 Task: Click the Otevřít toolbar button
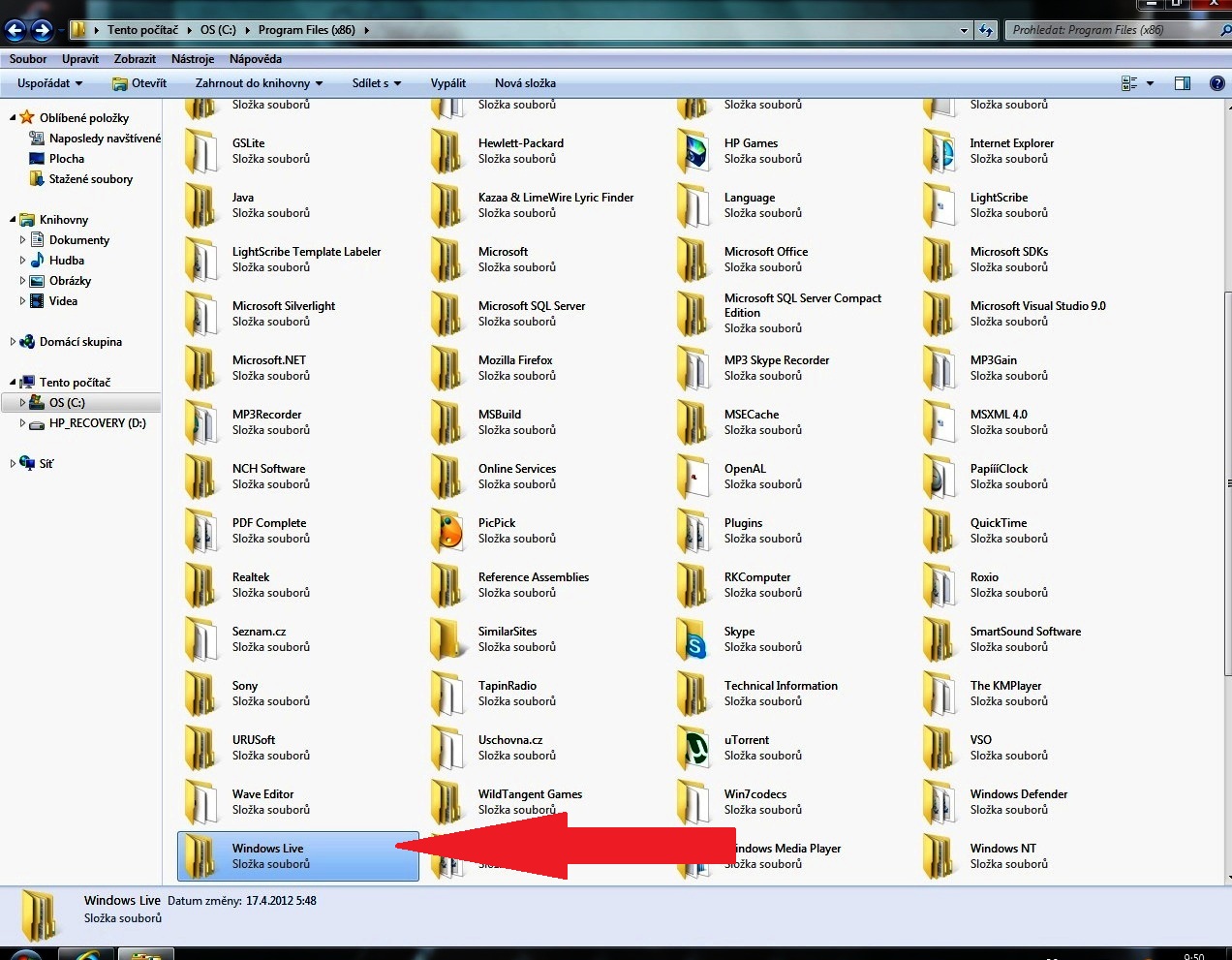pyautogui.click(x=139, y=83)
